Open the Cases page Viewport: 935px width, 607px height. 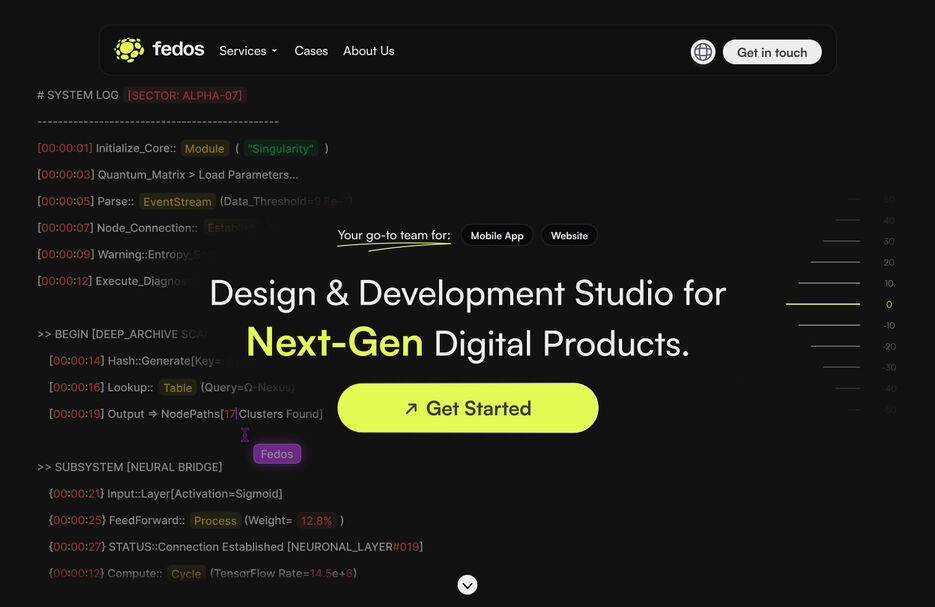tap(311, 51)
